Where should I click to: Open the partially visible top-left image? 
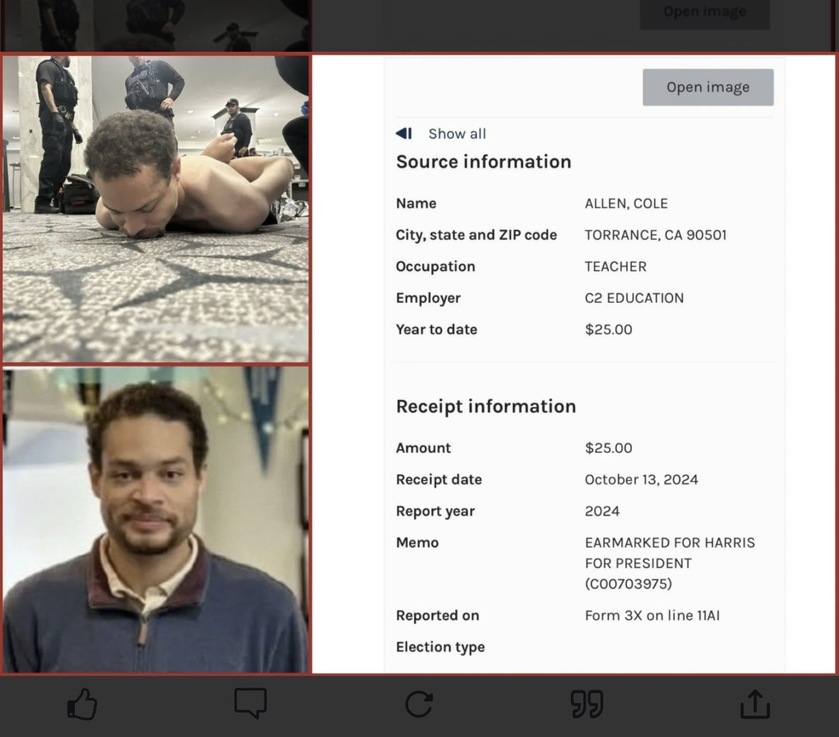point(156,25)
